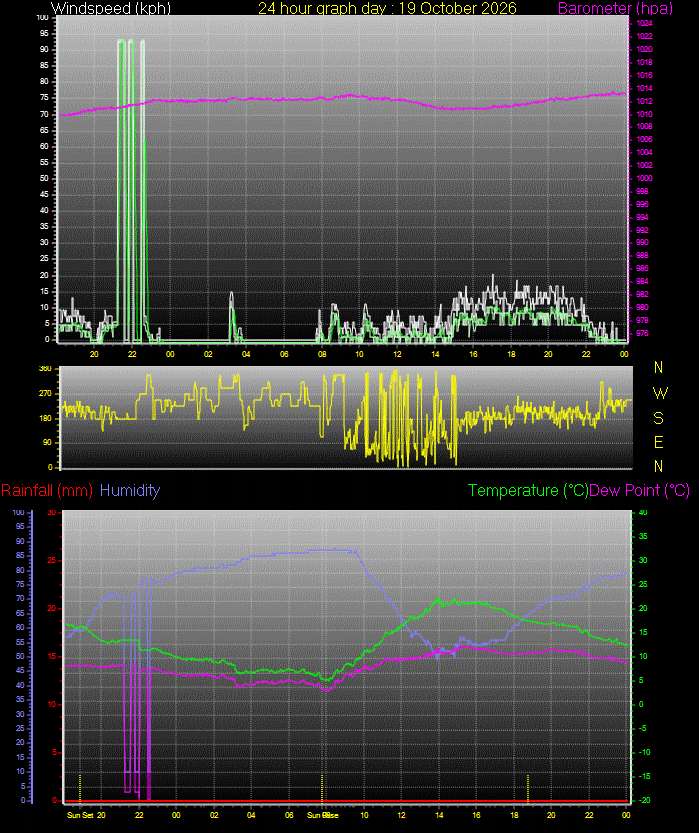Click the W compass direction label

pos(660,393)
